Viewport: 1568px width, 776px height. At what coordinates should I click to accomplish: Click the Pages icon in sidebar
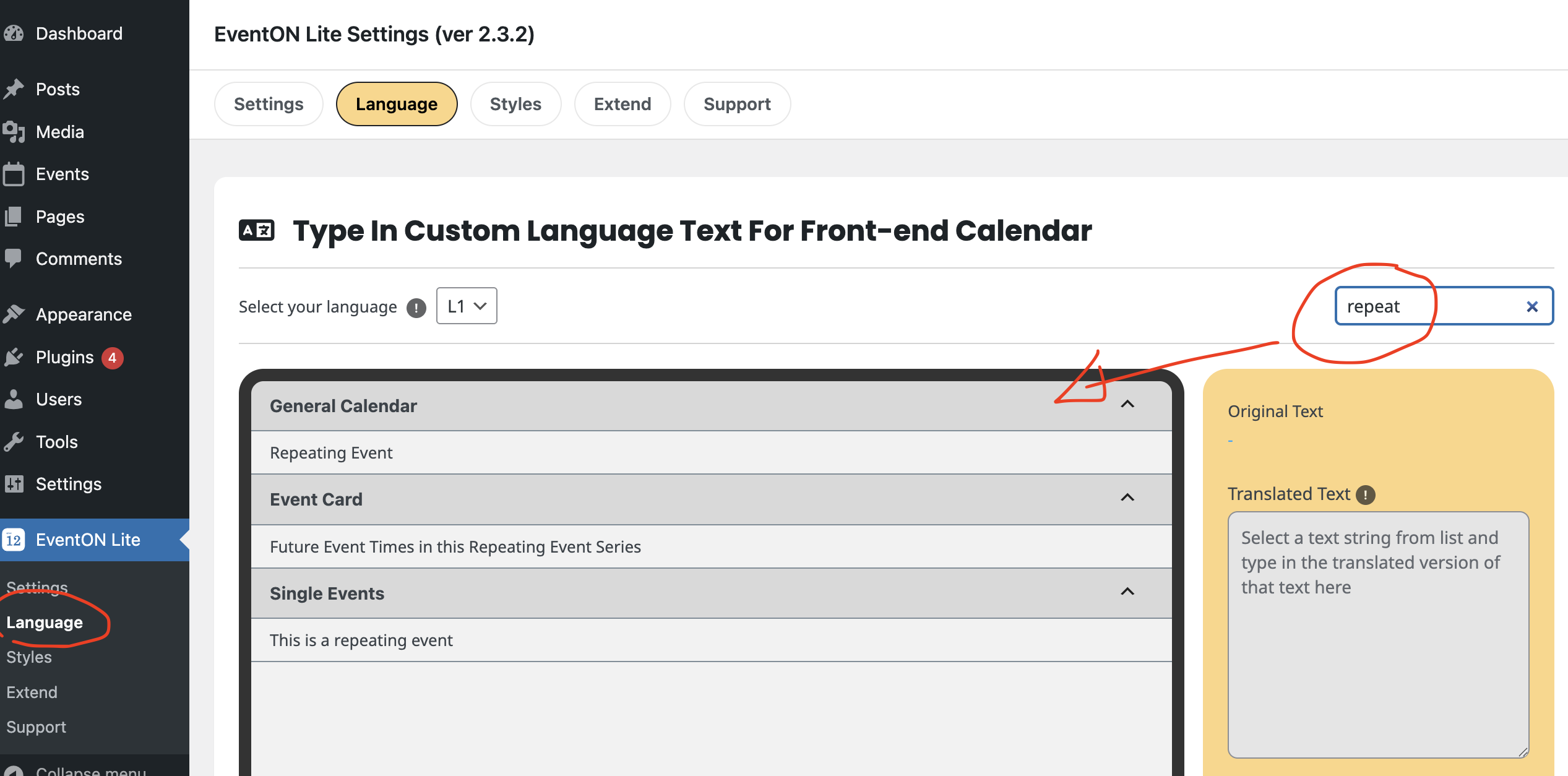pos(14,217)
